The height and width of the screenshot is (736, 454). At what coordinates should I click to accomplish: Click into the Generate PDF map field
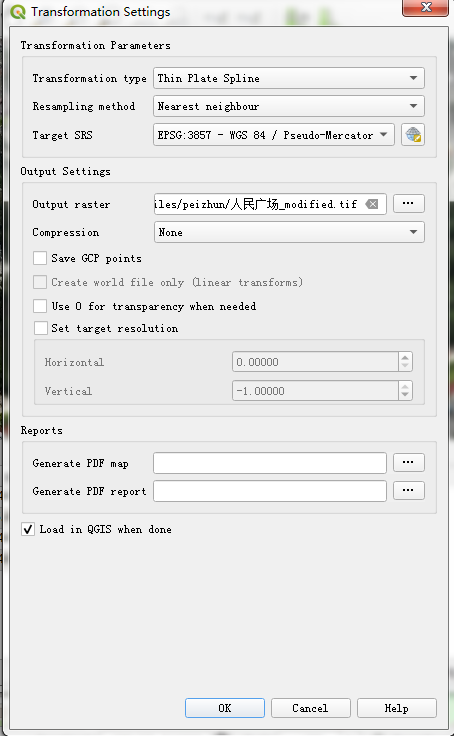tap(270, 463)
